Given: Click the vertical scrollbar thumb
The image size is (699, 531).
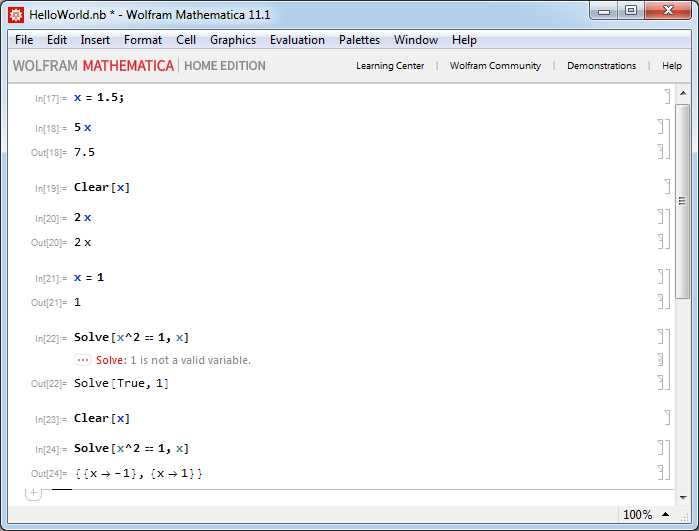Looking at the screenshot, I should point(683,202).
